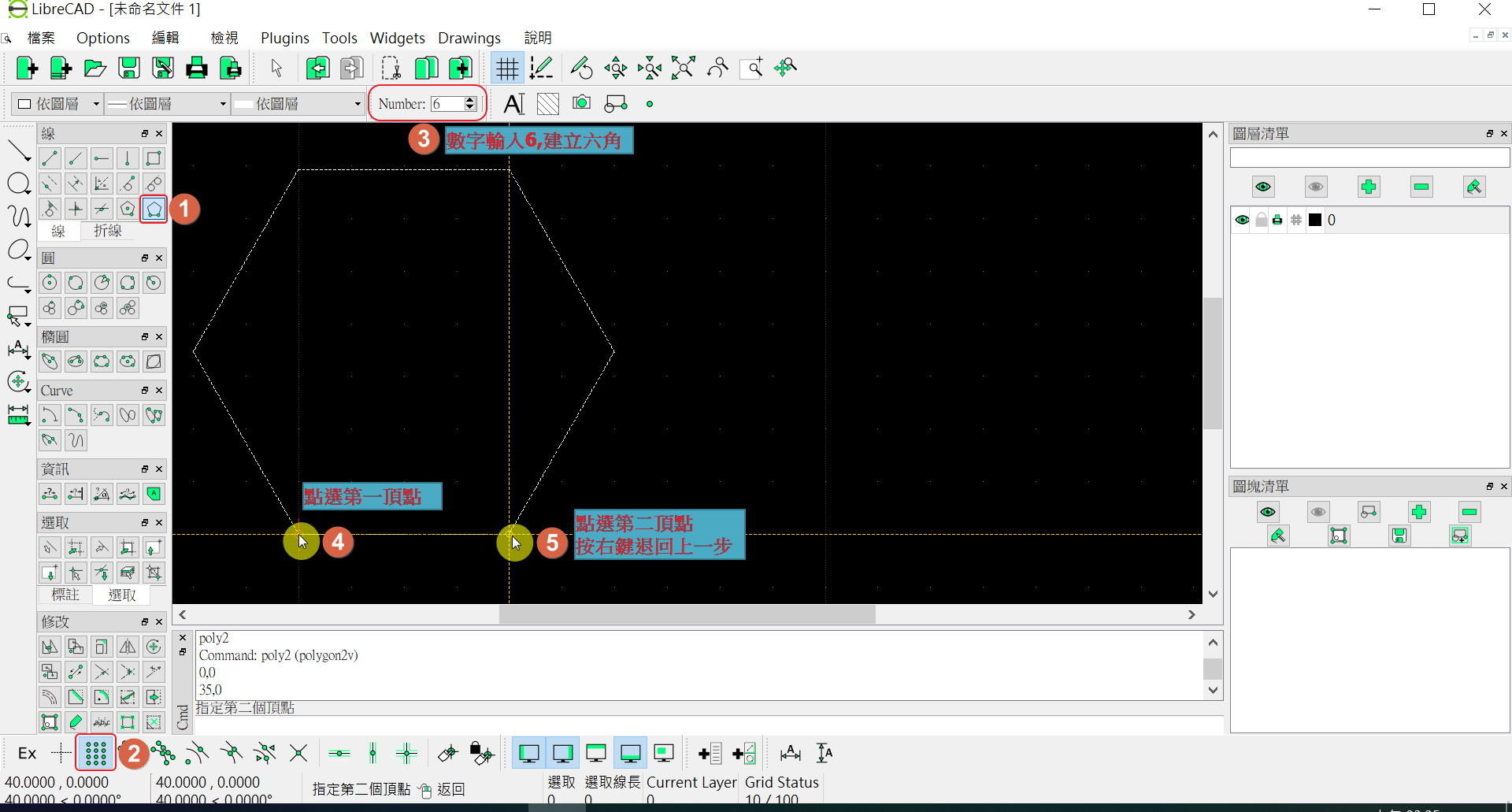Switch to the 標註 tab
Viewport: 1512px width, 812px height.
[65, 595]
